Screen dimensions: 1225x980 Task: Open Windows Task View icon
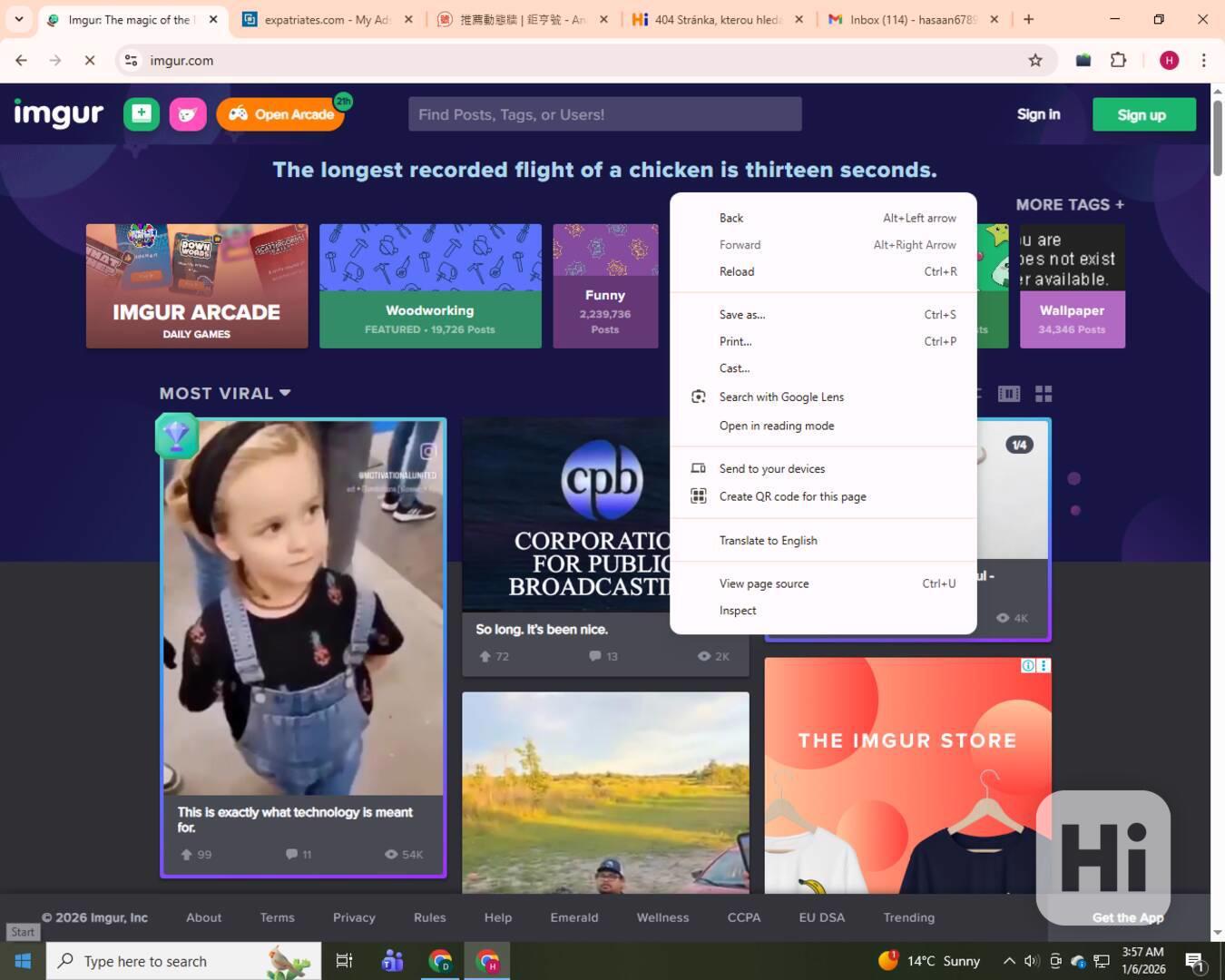tap(344, 961)
